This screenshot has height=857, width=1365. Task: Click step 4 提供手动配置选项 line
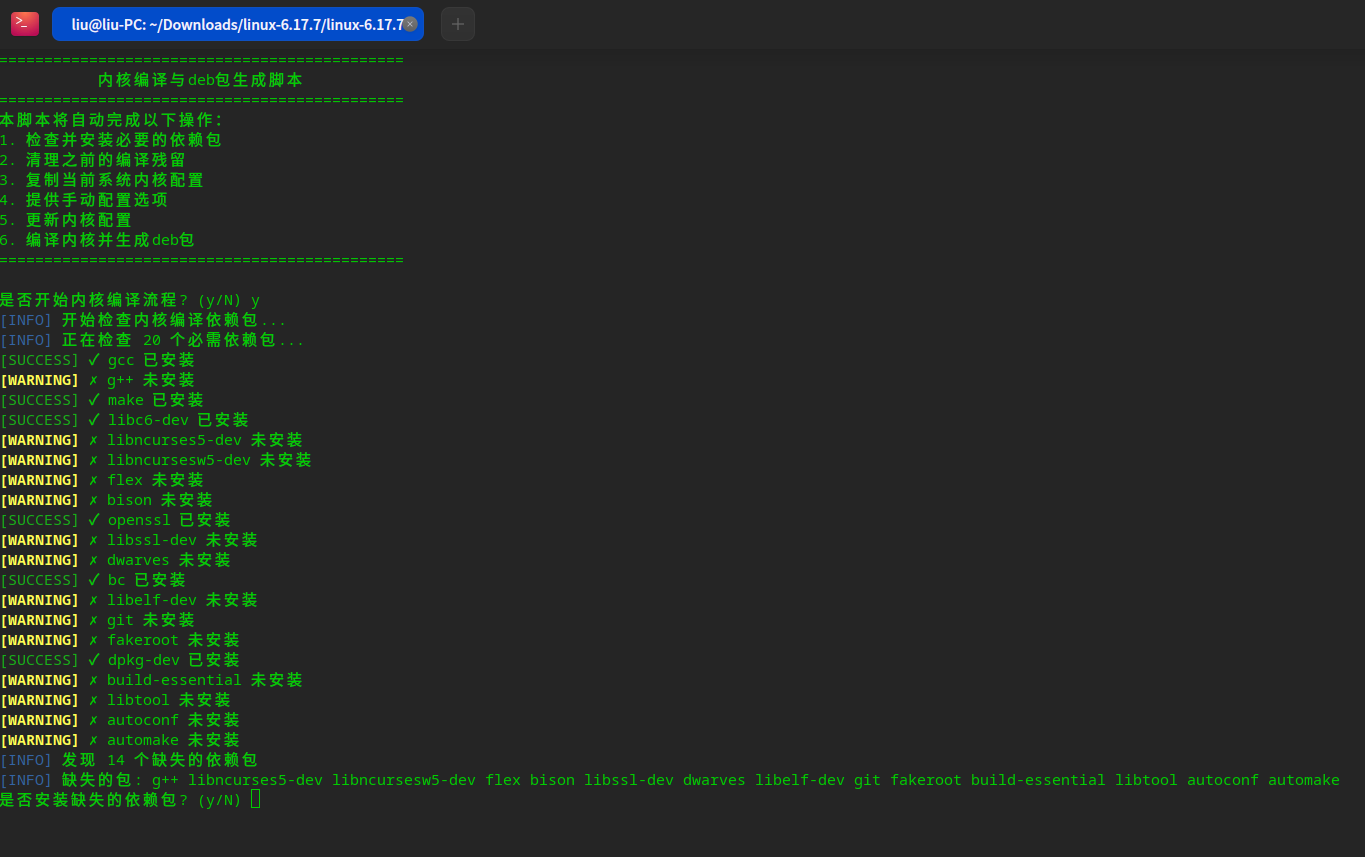(x=84, y=200)
